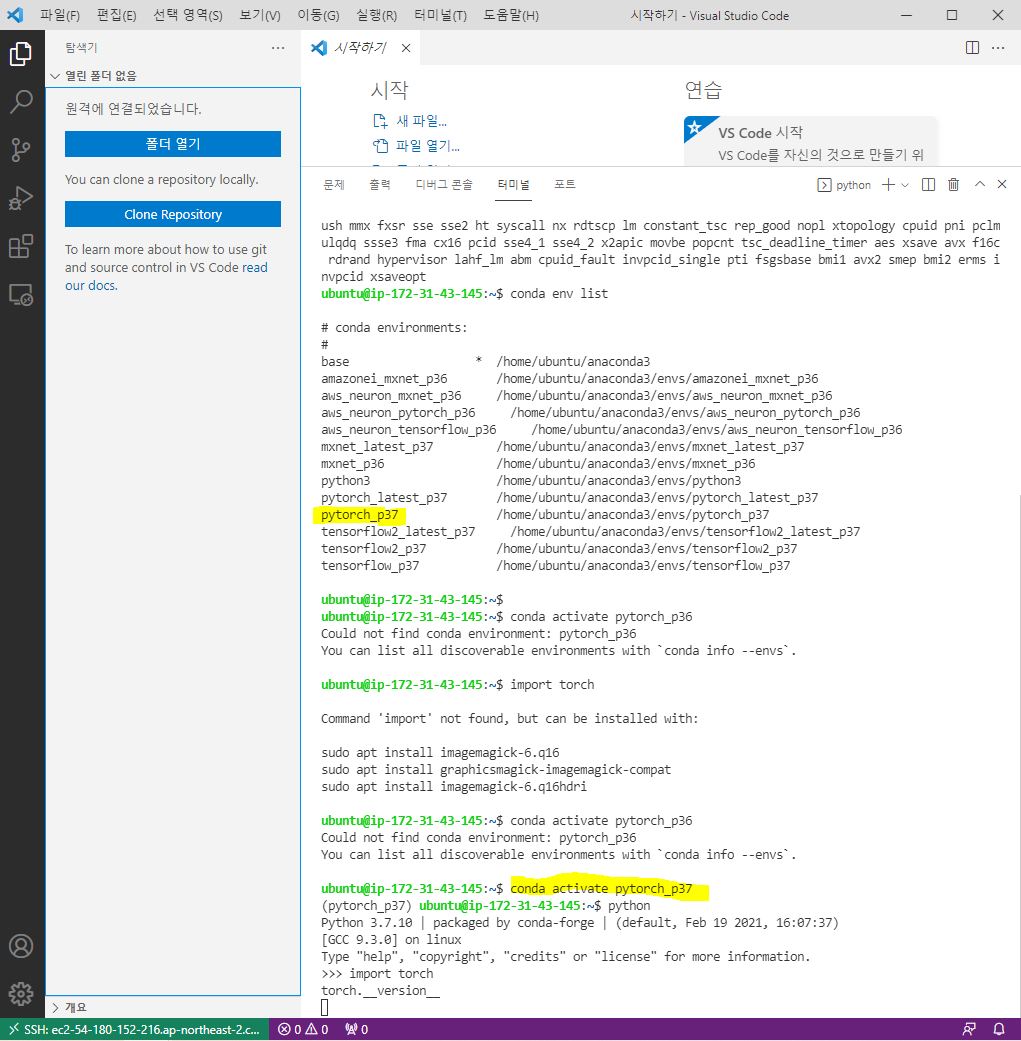Open the Accounts menu icon

(21, 946)
